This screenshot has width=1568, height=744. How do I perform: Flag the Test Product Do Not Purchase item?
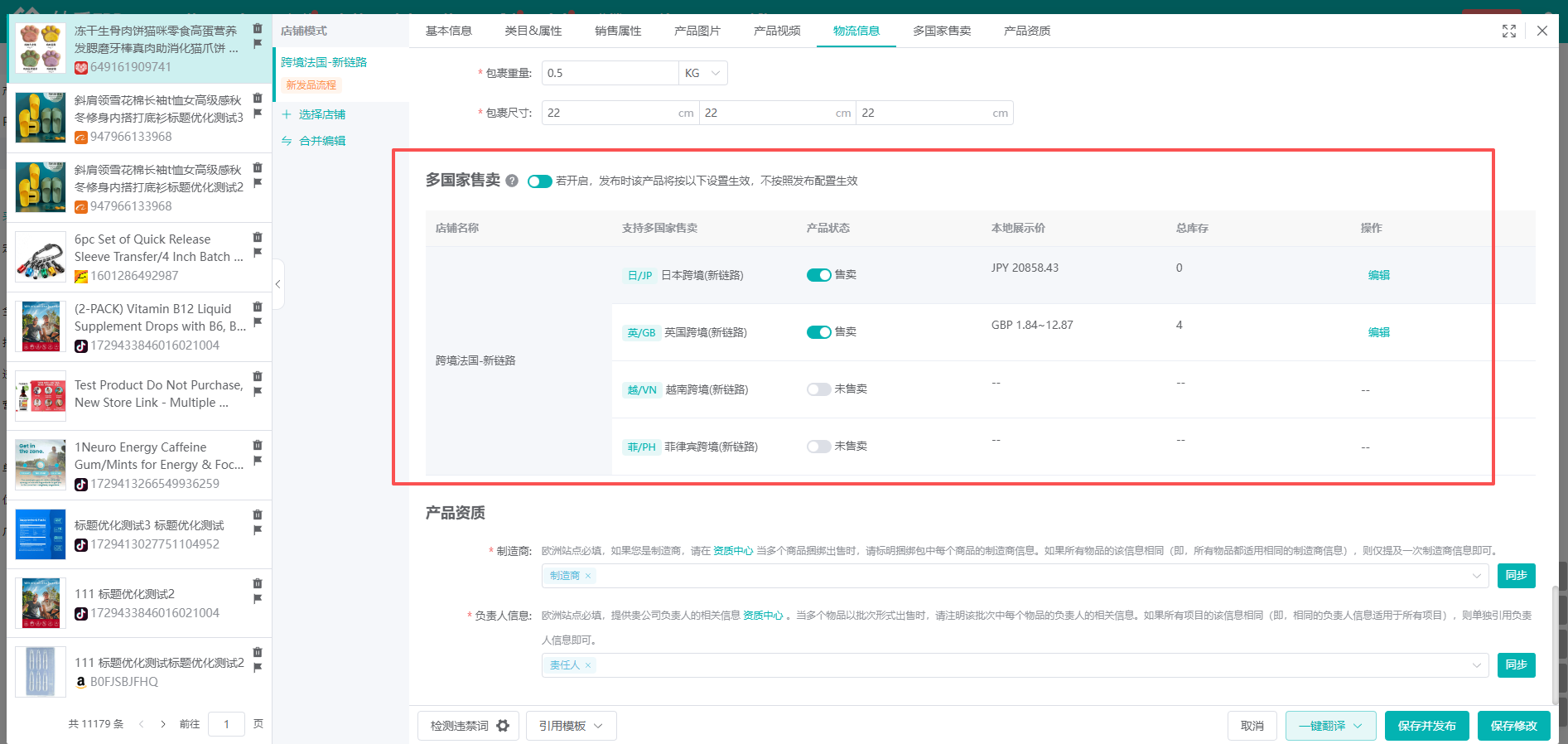258,391
